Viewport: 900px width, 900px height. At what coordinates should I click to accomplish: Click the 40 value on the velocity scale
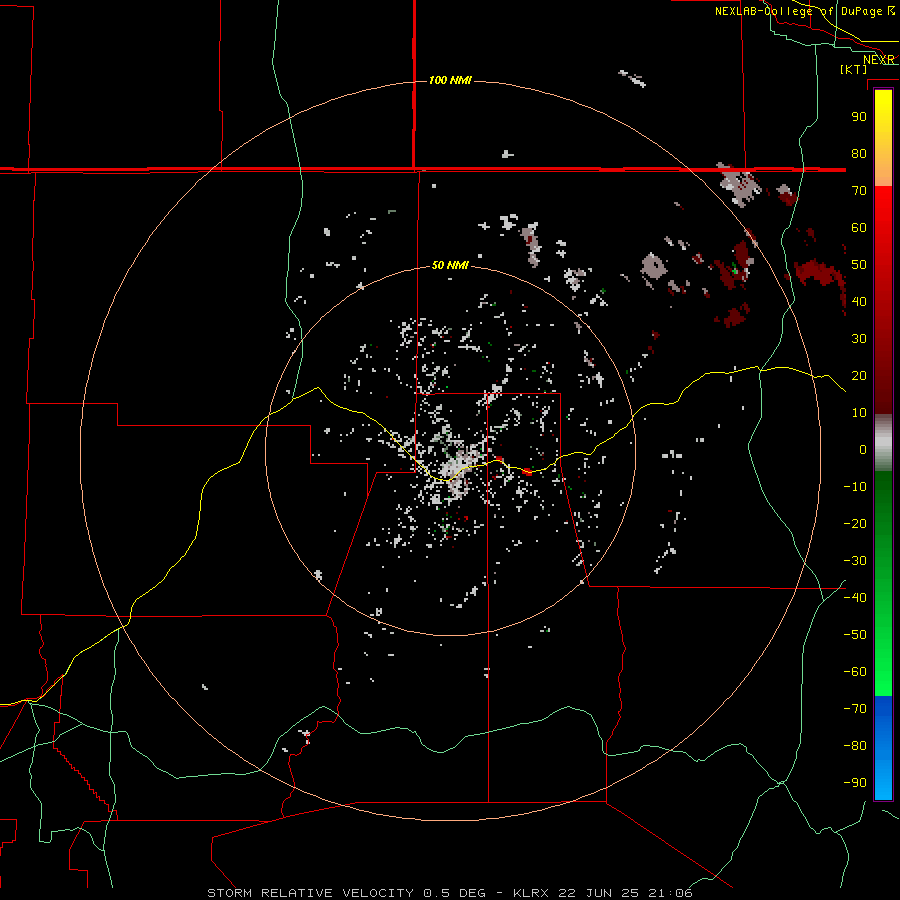point(859,301)
